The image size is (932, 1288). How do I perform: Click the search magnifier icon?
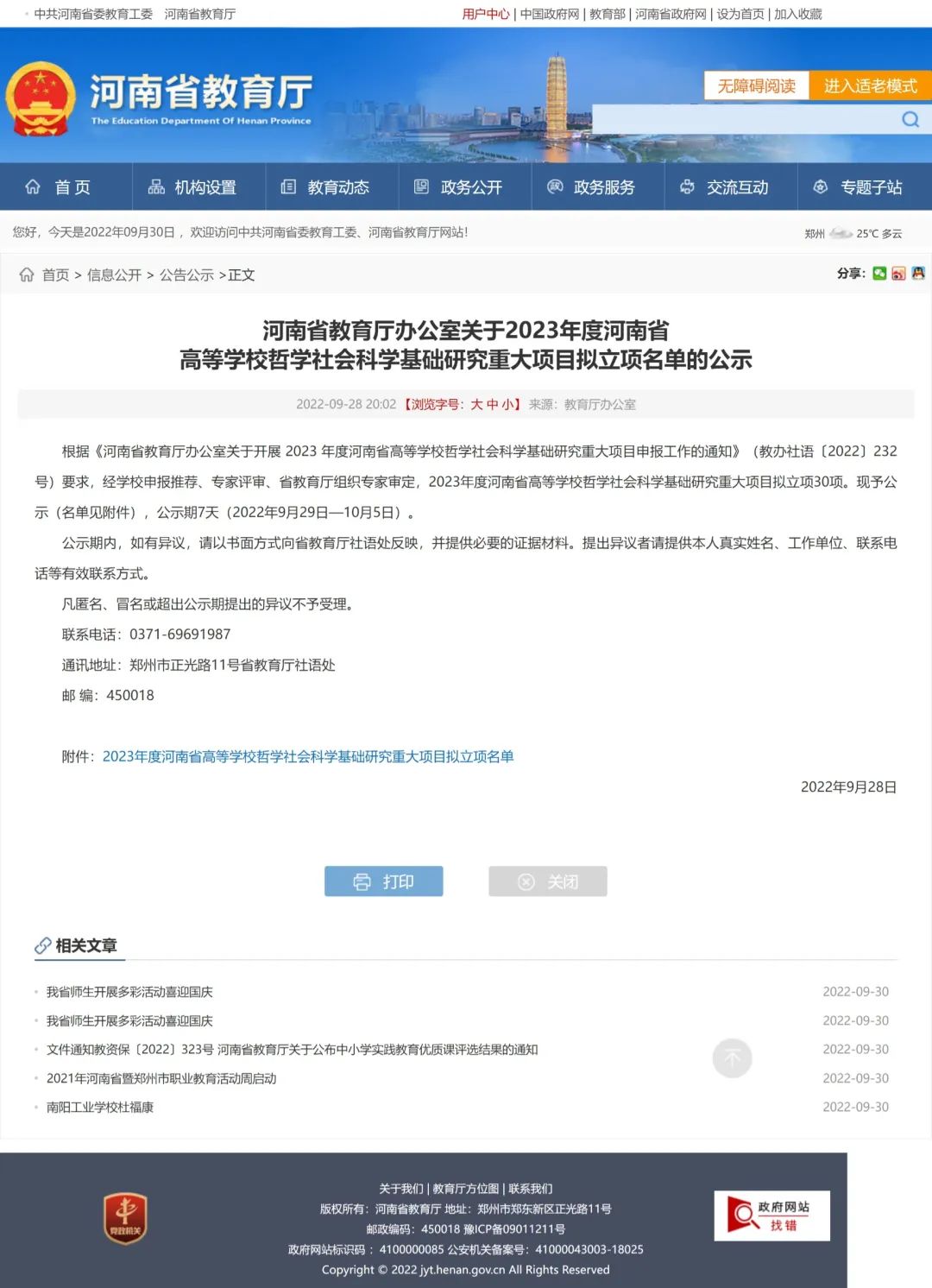[910, 120]
